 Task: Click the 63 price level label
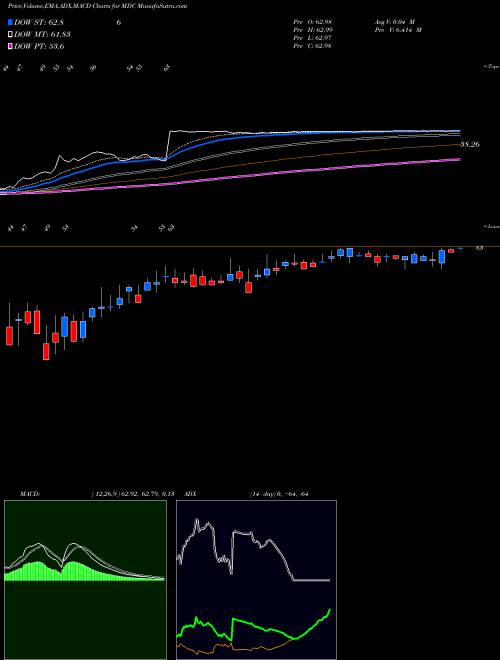point(479,248)
